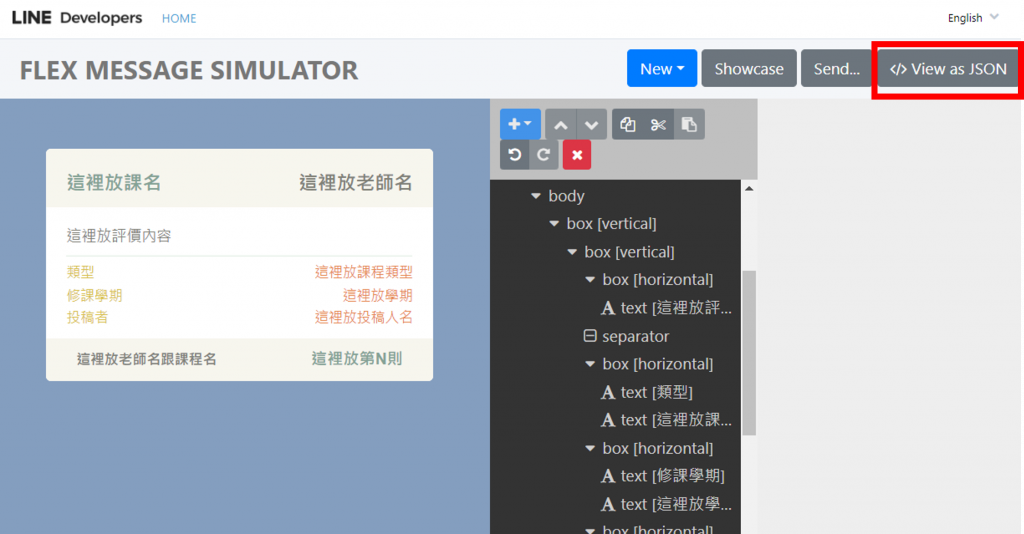
Task: Open the English language dropdown
Action: [973, 18]
